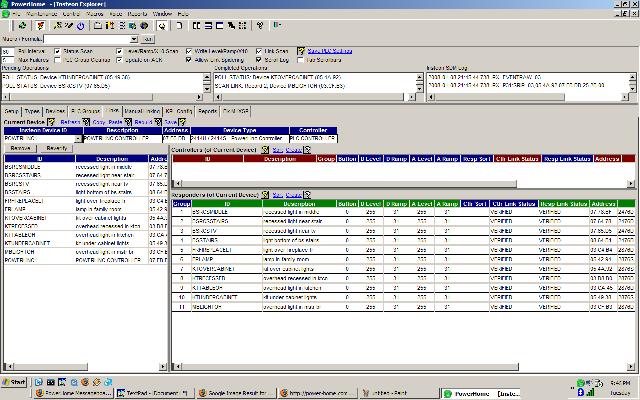Click the tile horizontal windows toolbar icon

208,25
